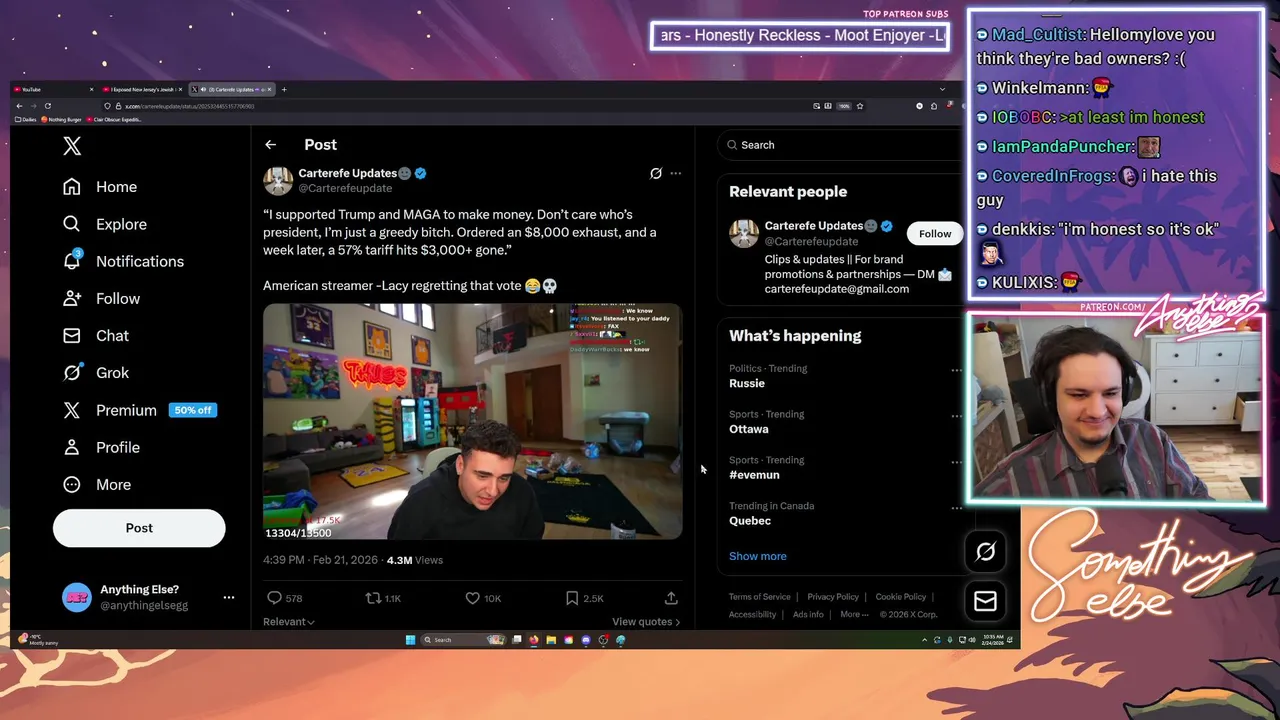The image size is (1280, 720).
Task: Open the Terms of Service link
Action: coord(760,597)
